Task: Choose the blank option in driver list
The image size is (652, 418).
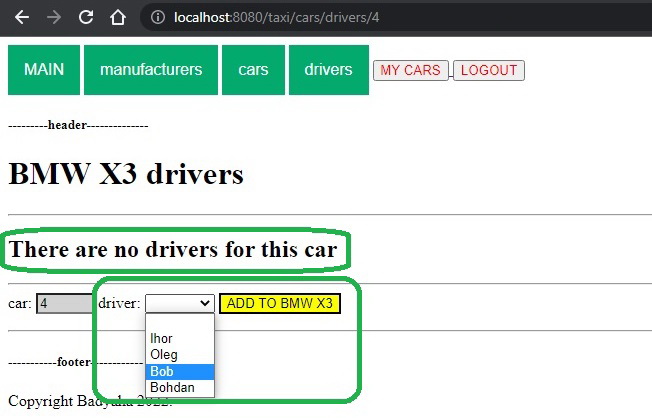Action: tap(180, 323)
